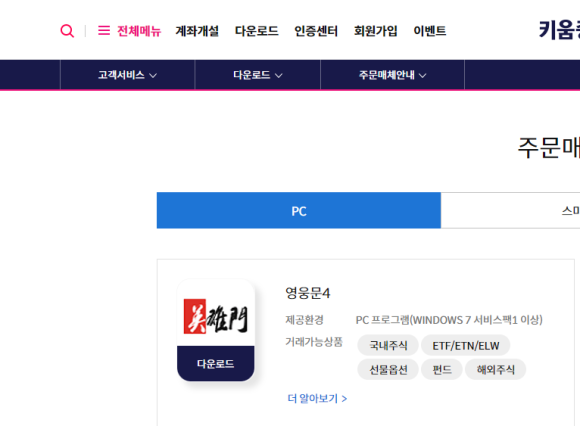Click the 선물옵션 tag

point(388,369)
